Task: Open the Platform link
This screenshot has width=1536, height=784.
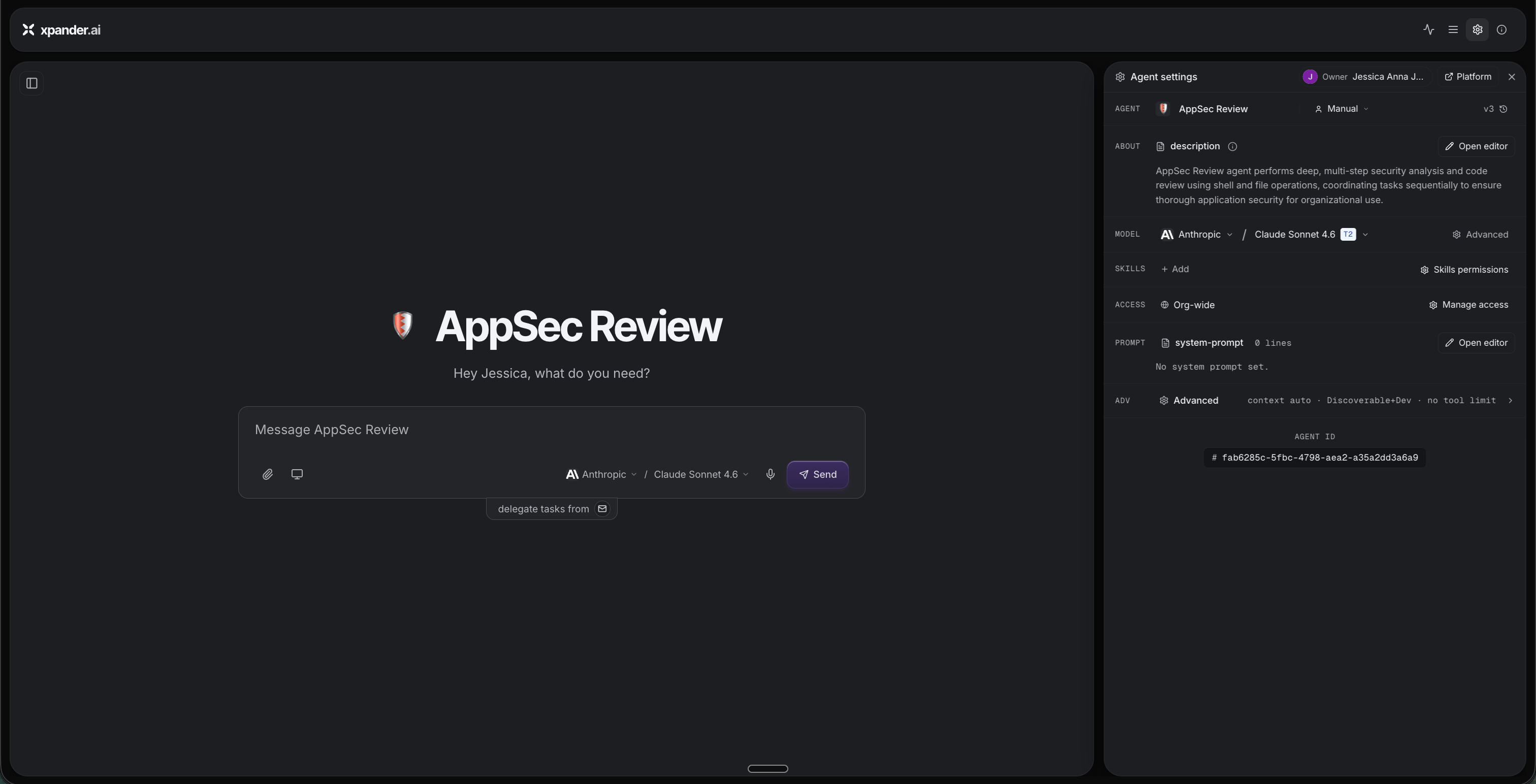Action: [x=1468, y=77]
